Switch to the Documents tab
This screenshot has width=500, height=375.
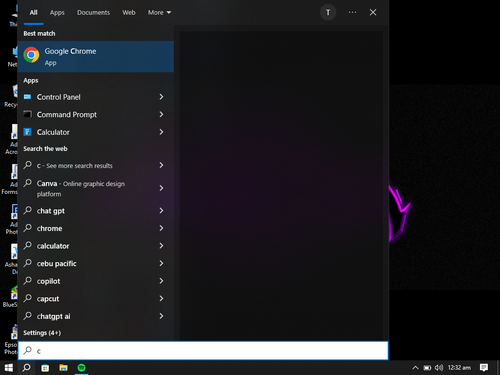pyautogui.click(x=93, y=13)
